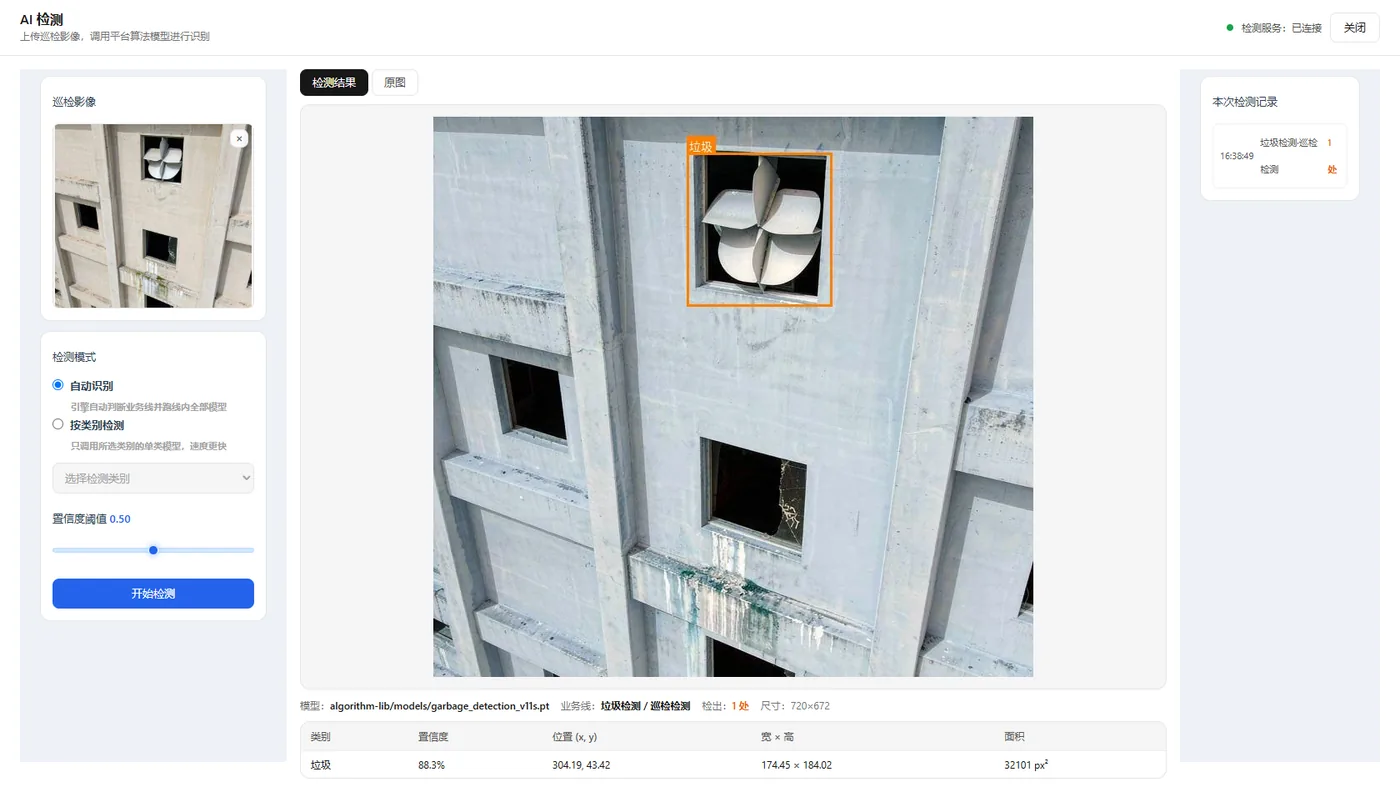The width and height of the screenshot is (1400, 792).
Task: Open the 16:38:49 detection record card
Action: pyautogui.click(x=1280, y=156)
